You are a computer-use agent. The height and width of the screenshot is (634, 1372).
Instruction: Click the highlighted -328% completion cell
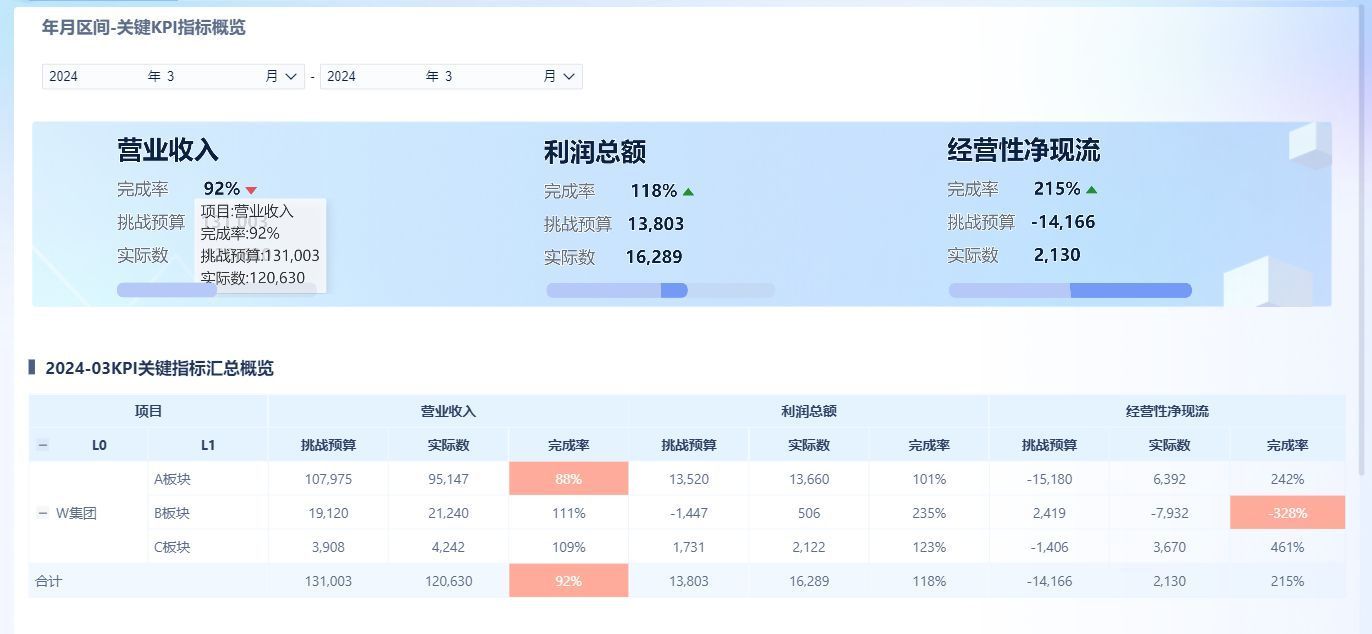coord(1287,513)
